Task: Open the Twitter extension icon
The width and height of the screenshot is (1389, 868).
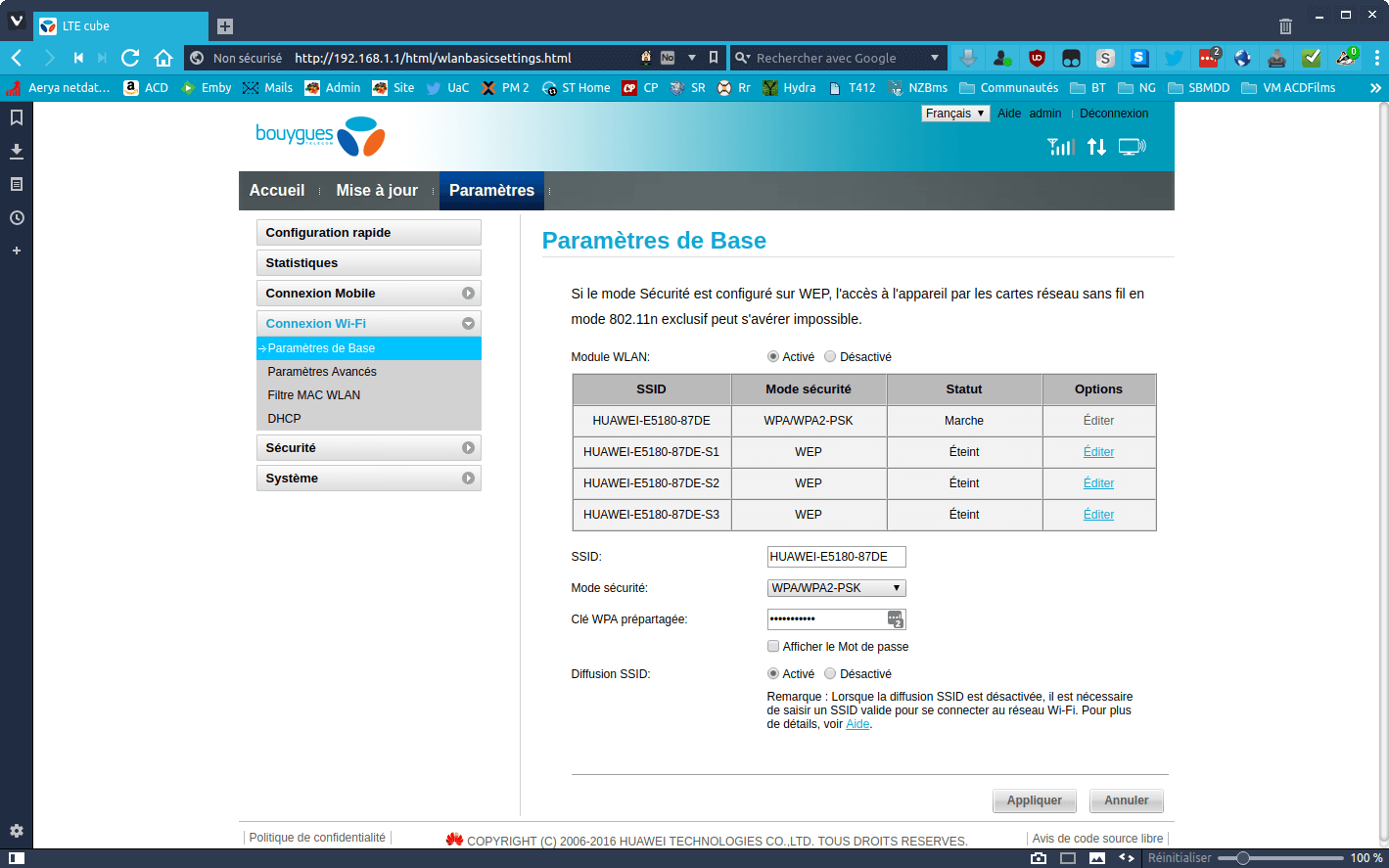Action: [1174, 58]
